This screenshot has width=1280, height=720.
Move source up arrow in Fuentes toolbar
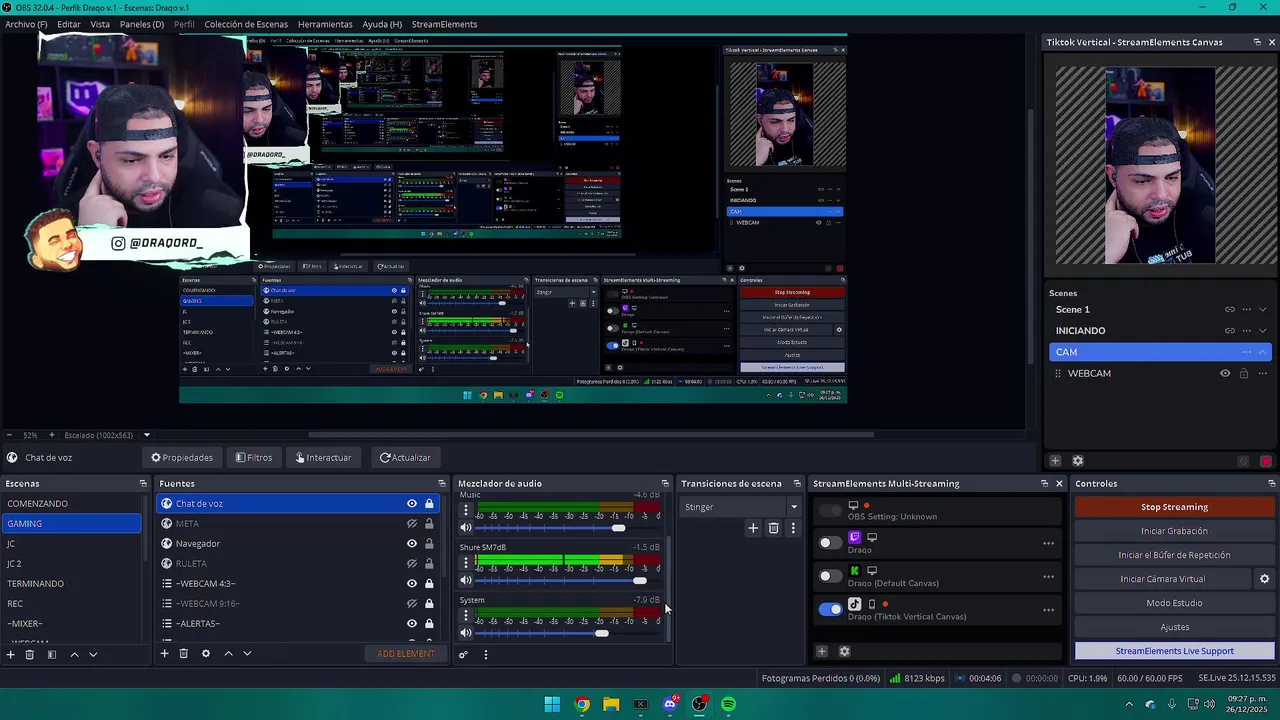228,654
